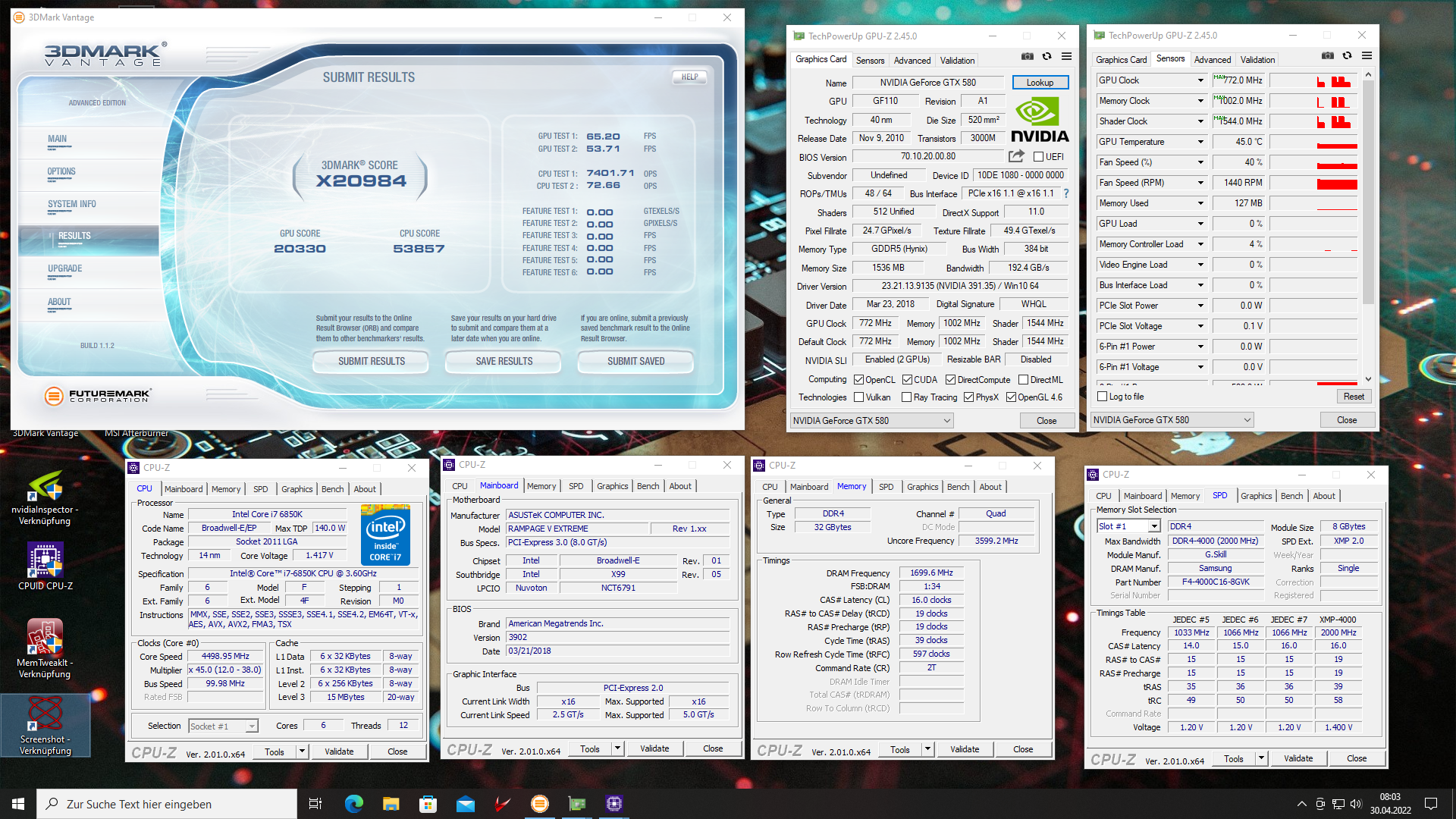Click SUBMIT SAVED button in 3DMark
Image resolution: width=1456 pixels, height=819 pixels.
pos(635,362)
